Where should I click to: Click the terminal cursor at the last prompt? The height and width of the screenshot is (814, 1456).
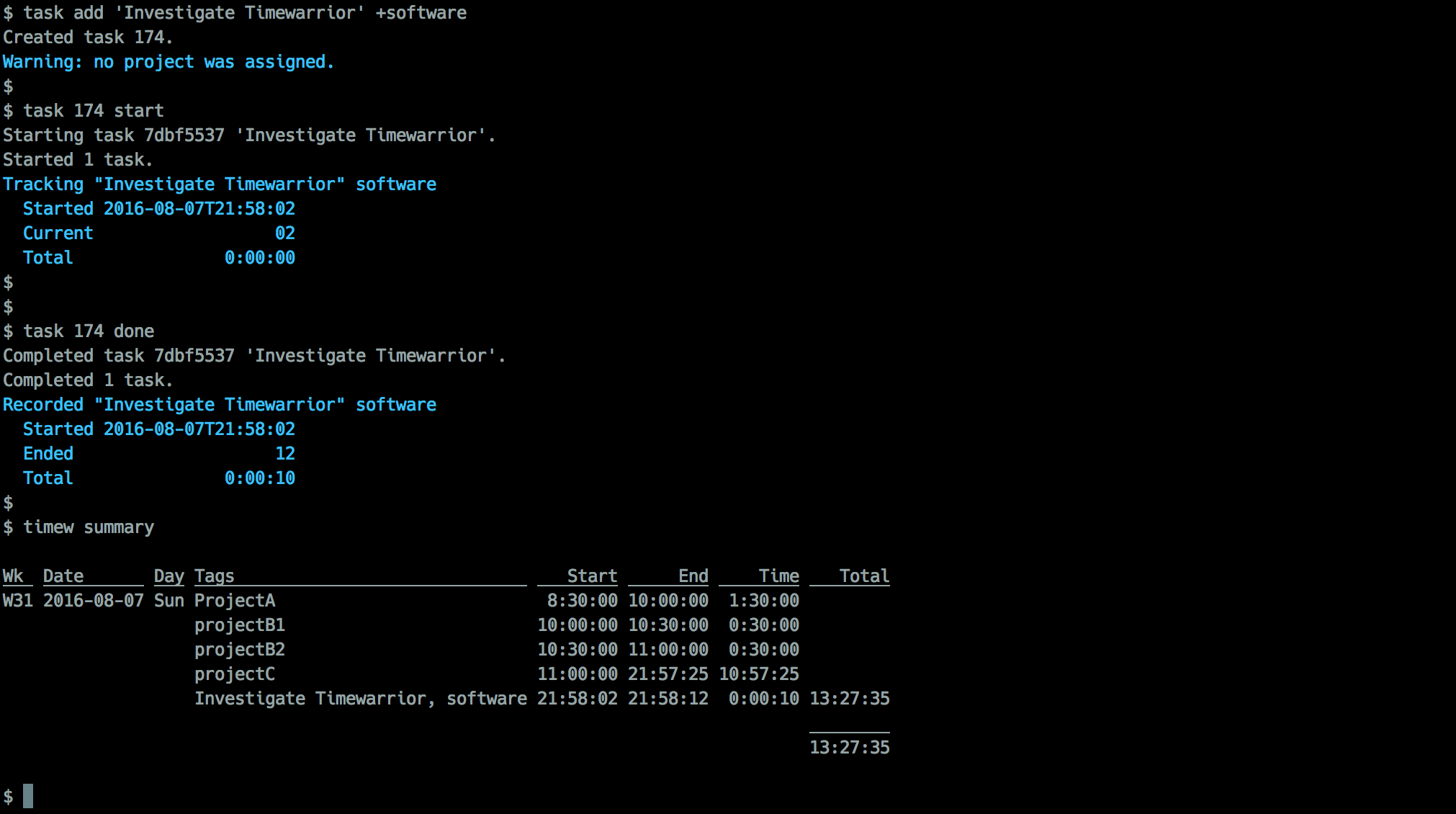[28, 796]
